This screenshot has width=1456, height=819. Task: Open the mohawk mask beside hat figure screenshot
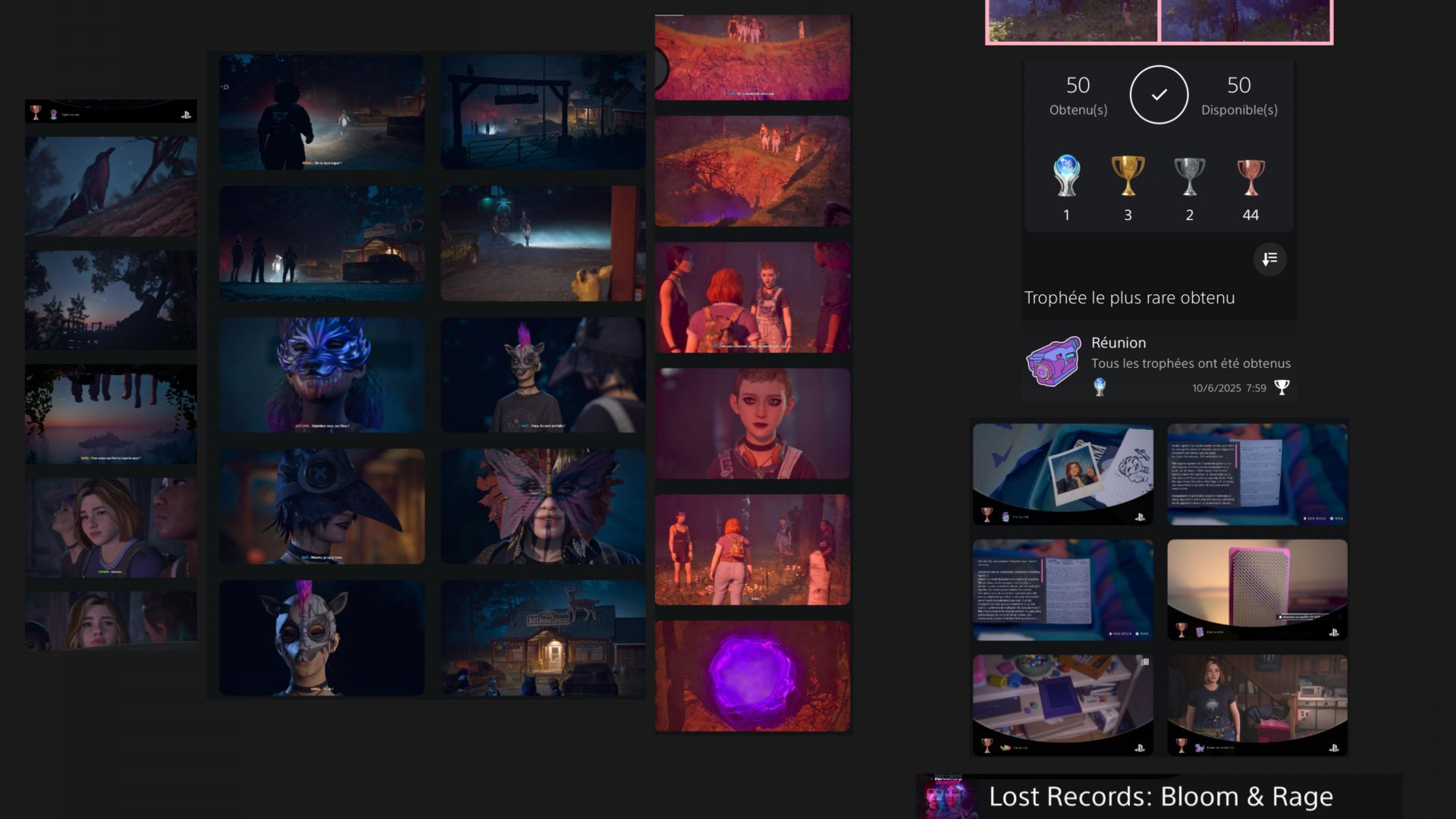(x=543, y=375)
